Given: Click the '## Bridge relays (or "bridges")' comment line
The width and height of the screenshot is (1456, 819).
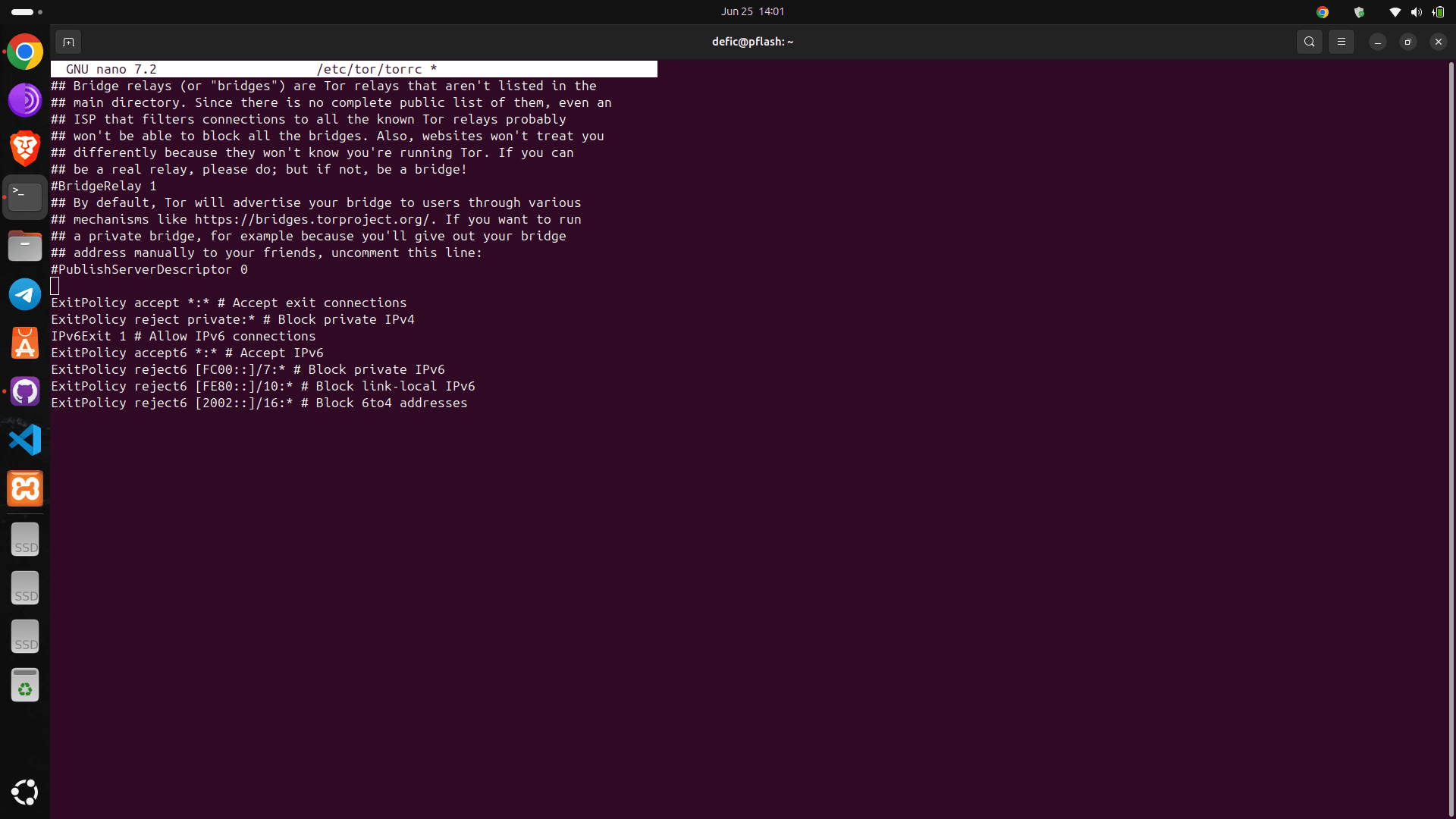Looking at the screenshot, I should 324,86.
